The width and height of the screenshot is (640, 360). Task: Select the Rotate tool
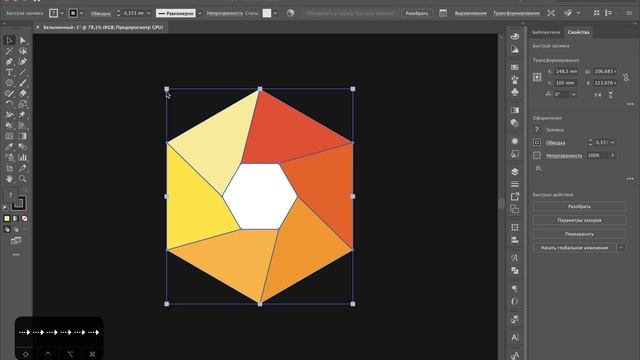point(9,104)
